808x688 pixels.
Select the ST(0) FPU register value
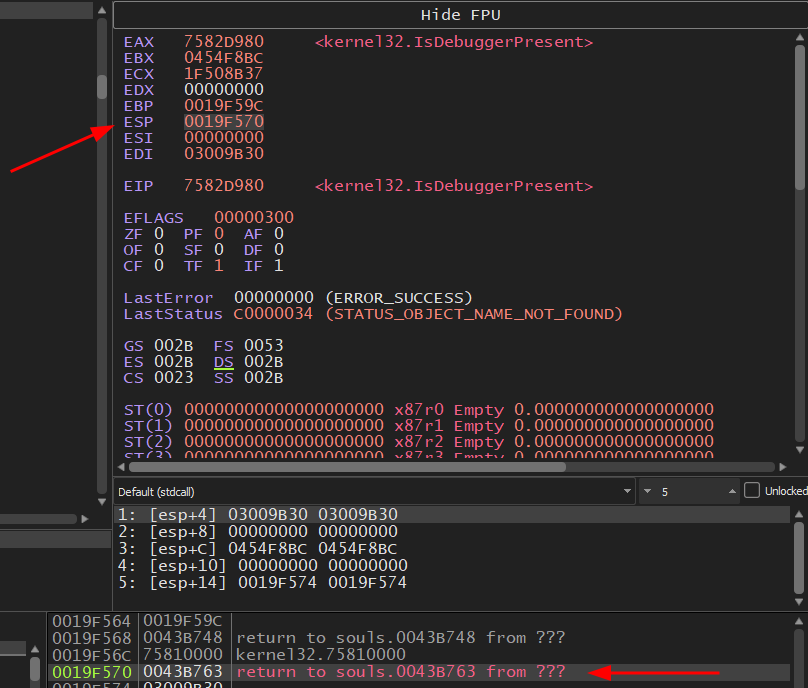[x=283, y=410]
